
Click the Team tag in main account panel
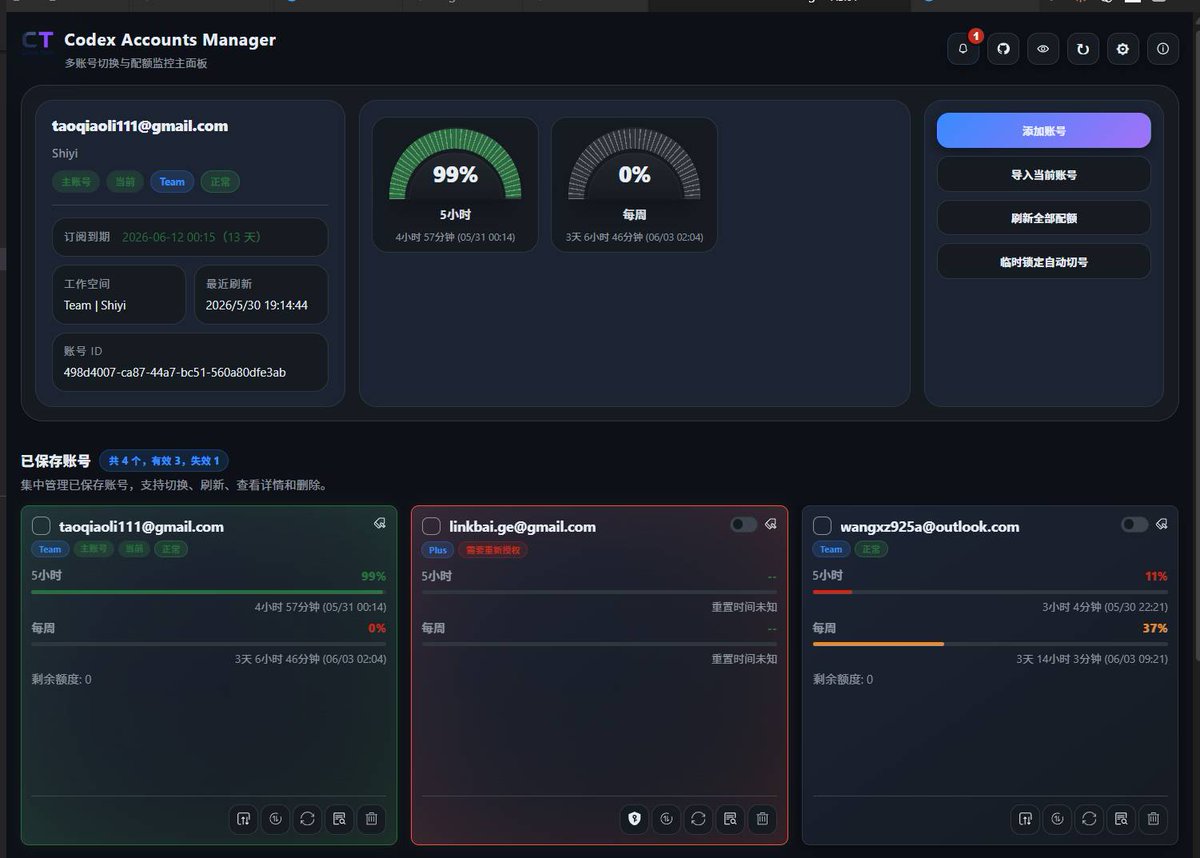point(172,182)
